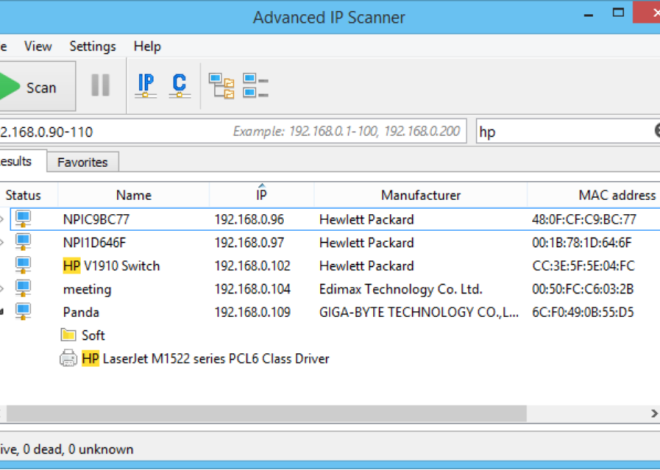This screenshot has height=470, width=660.
Task: Select the NPIC9BC77 device name
Action: point(96,219)
